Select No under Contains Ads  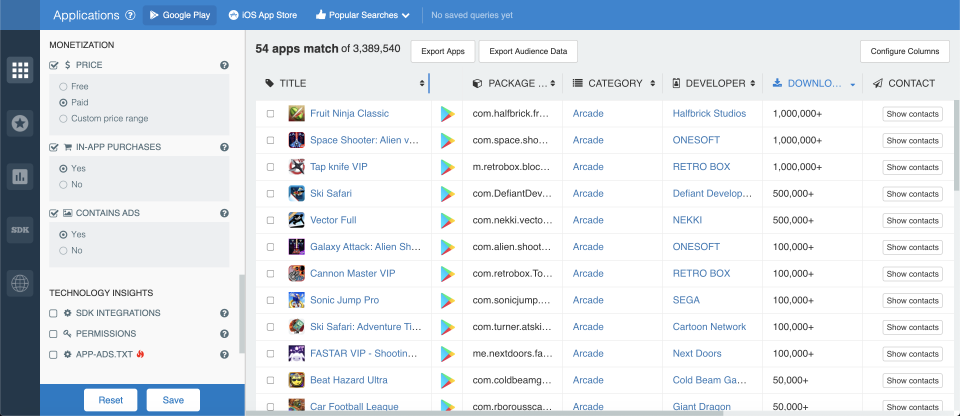pos(63,251)
